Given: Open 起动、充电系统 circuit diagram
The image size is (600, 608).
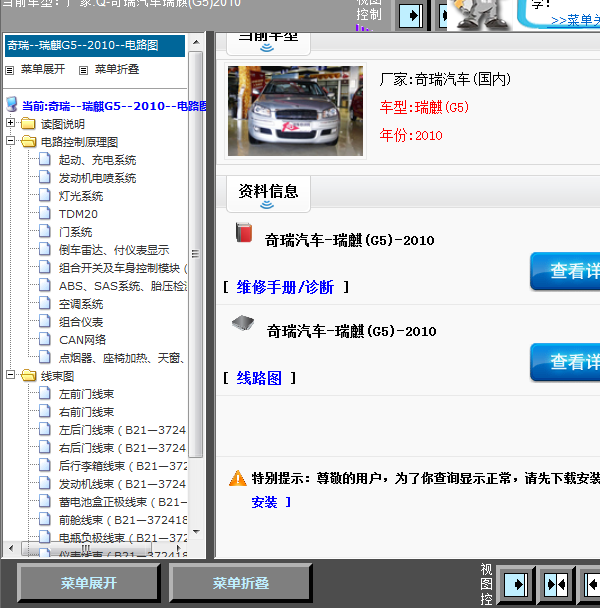Looking at the screenshot, I should tap(97, 160).
